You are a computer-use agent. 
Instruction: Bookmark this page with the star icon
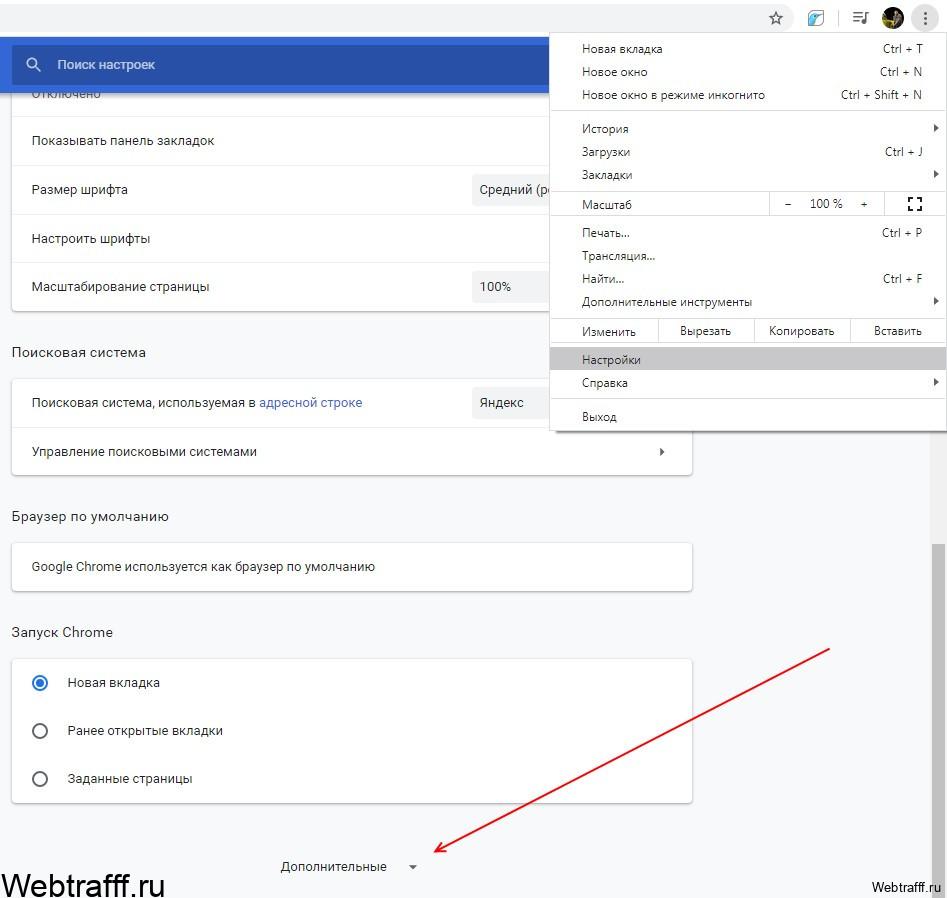tap(776, 18)
